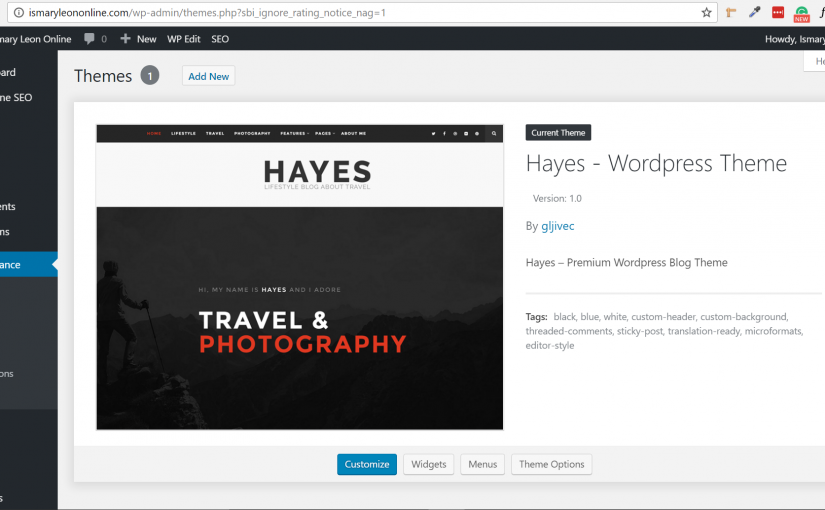Click the Add New theme button

[208, 76]
